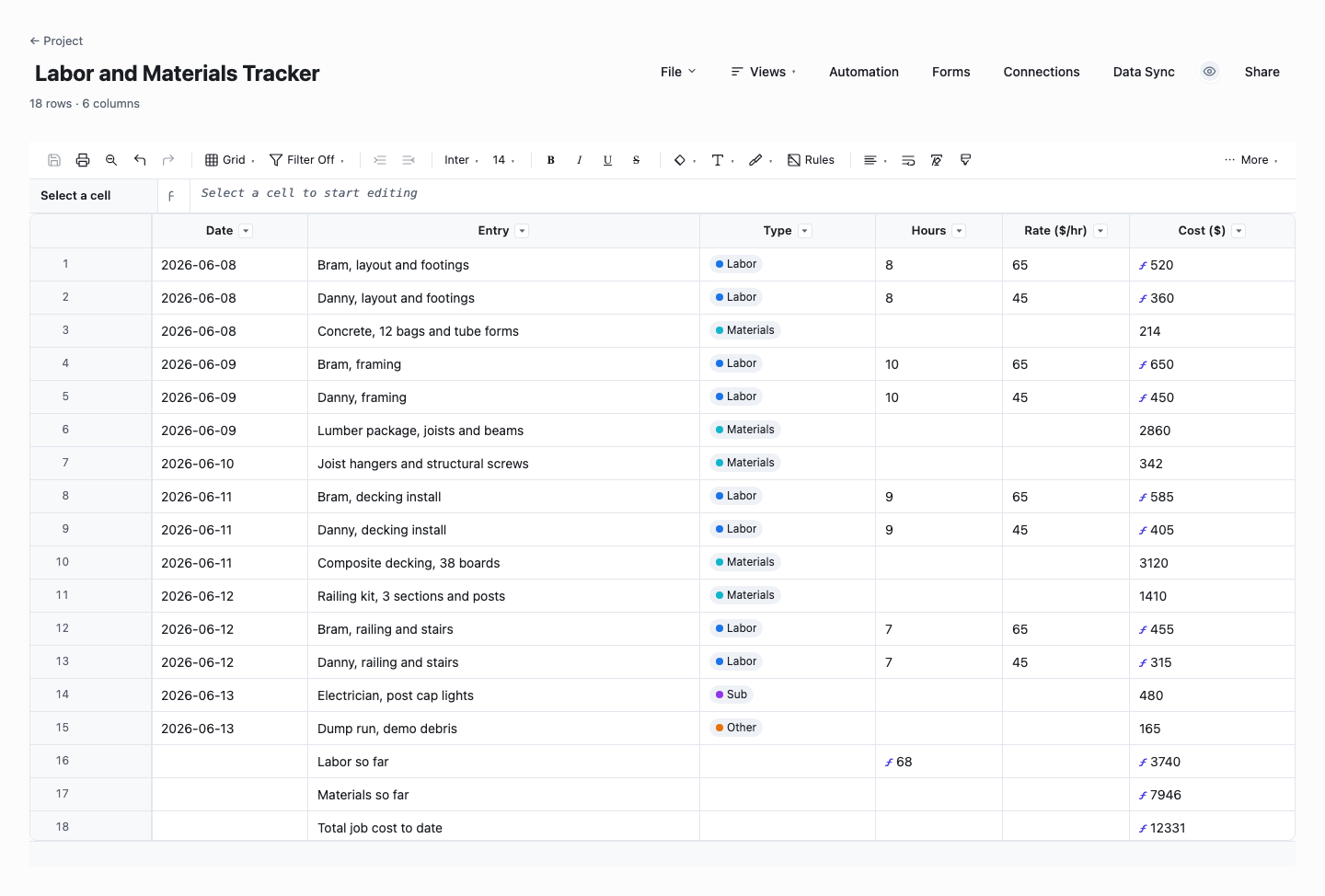Image resolution: width=1325 pixels, height=896 pixels.
Task: Open the More toolbar options
Action: tap(1251, 160)
